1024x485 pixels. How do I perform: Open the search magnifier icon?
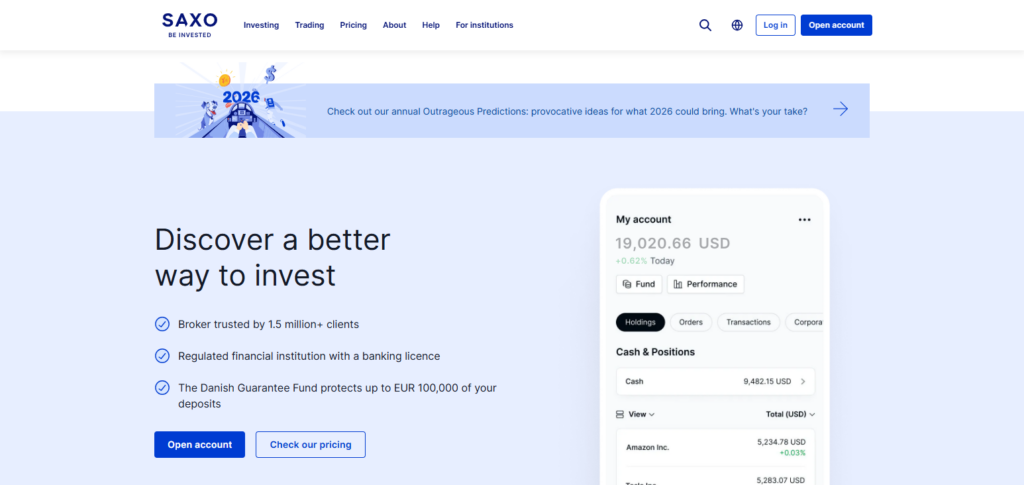coord(705,25)
